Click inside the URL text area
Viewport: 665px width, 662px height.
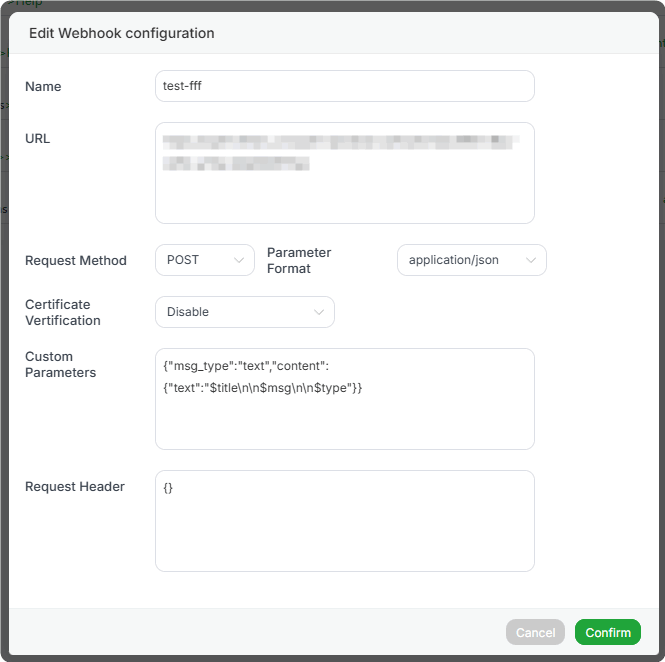tap(344, 173)
